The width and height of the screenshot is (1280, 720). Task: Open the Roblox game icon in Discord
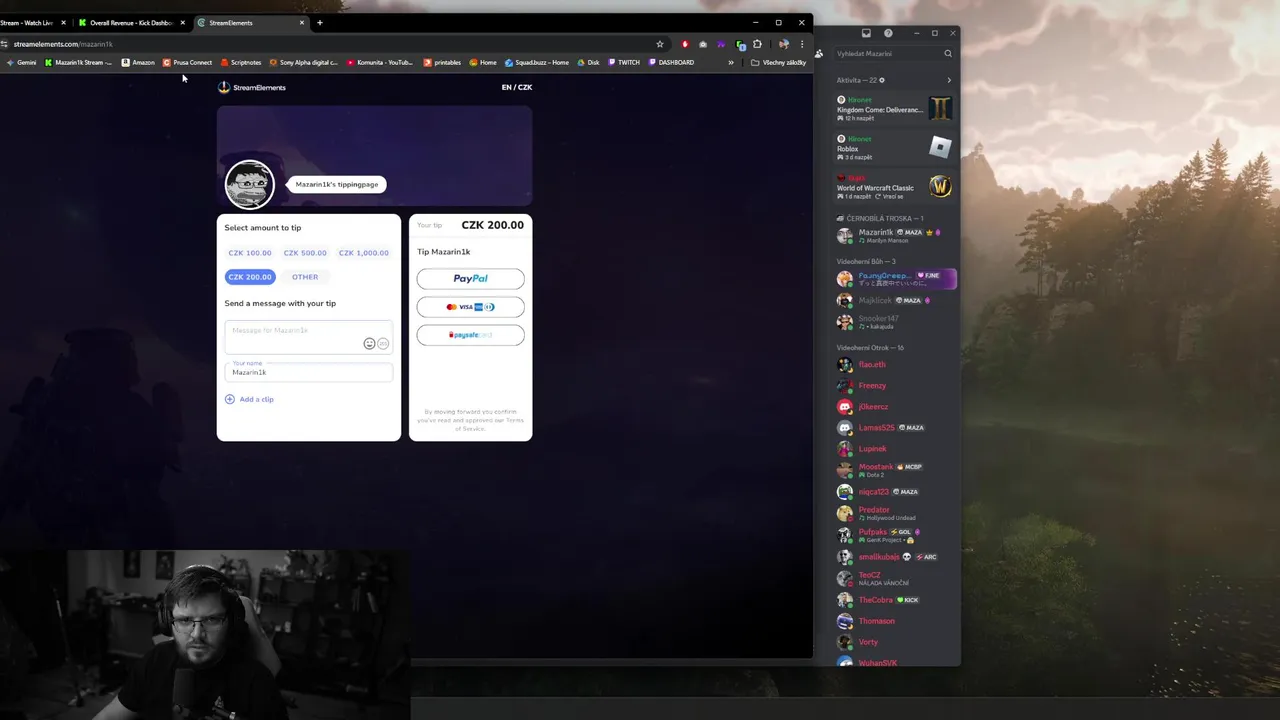940,148
